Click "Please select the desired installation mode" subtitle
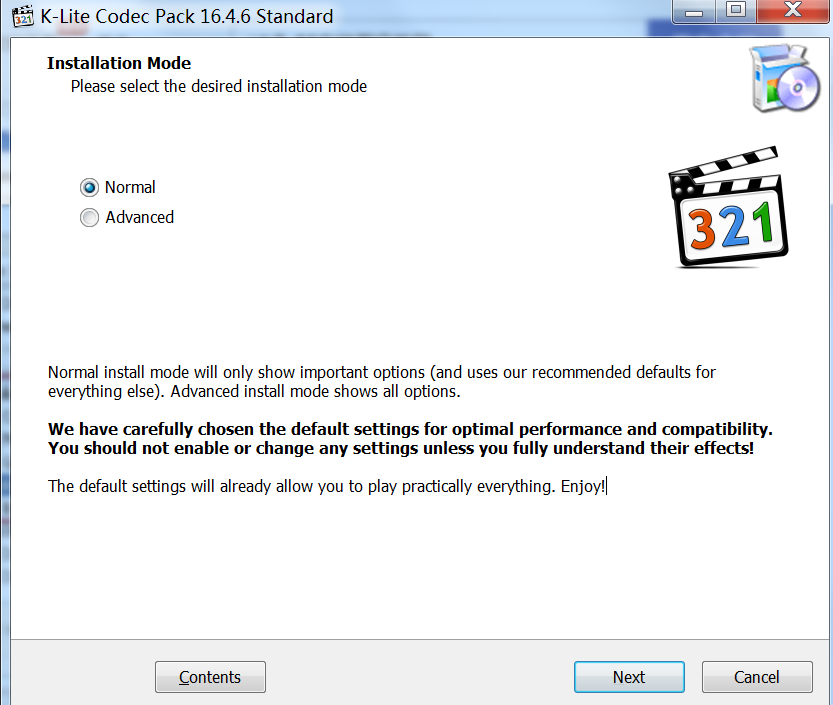 pos(219,87)
